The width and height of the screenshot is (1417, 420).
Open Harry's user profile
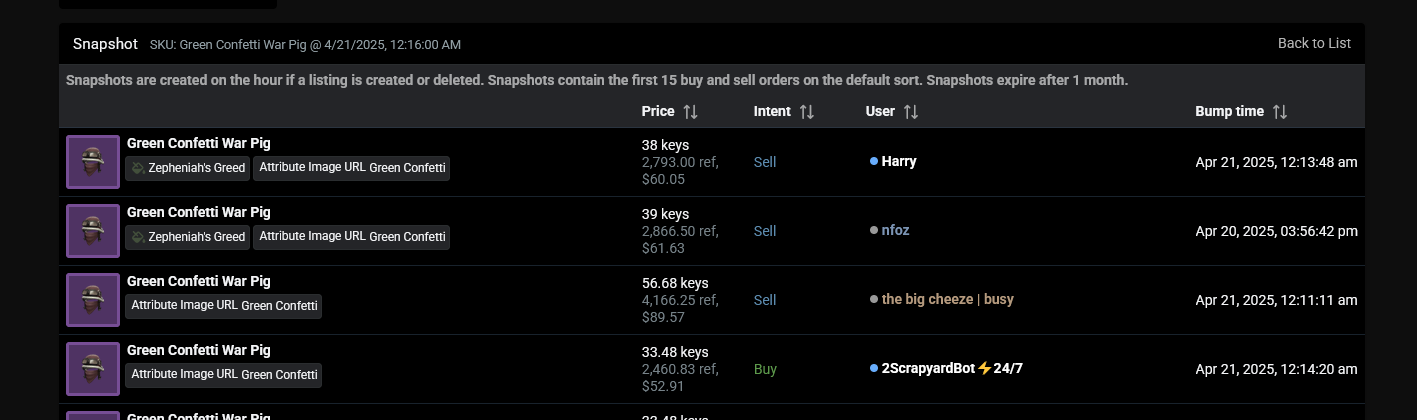coord(898,161)
